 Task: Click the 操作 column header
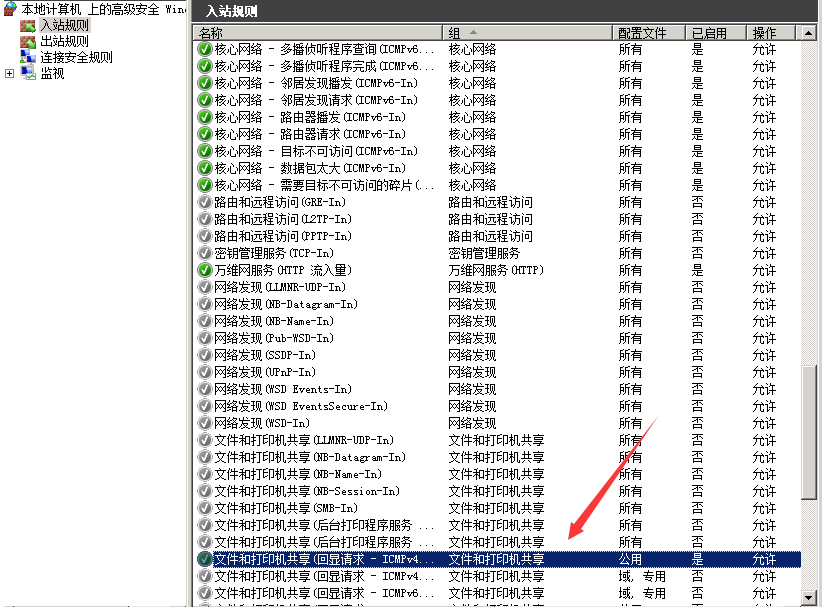pos(766,32)
